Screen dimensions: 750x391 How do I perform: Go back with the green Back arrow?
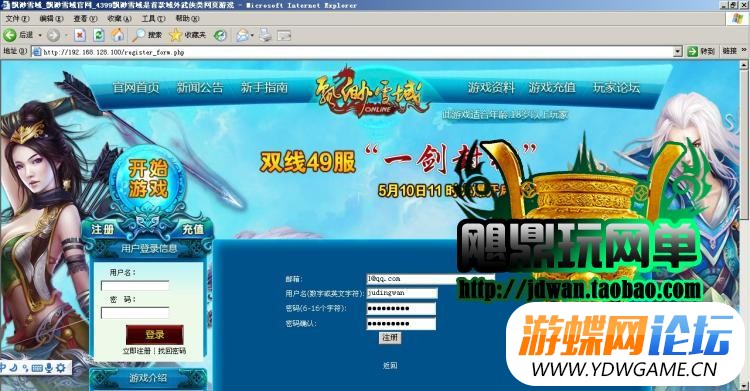click(x=10, y=35)
